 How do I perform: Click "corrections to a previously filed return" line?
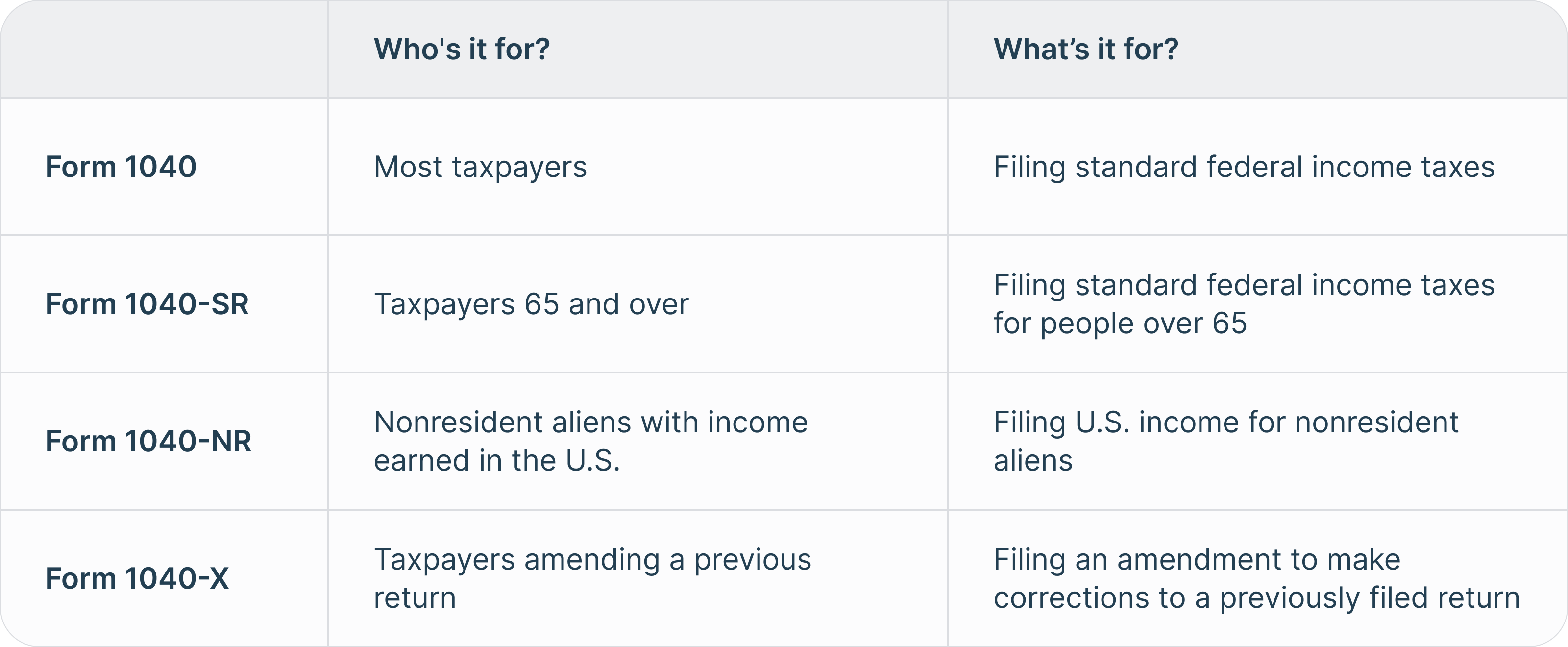coord(1256,597)
